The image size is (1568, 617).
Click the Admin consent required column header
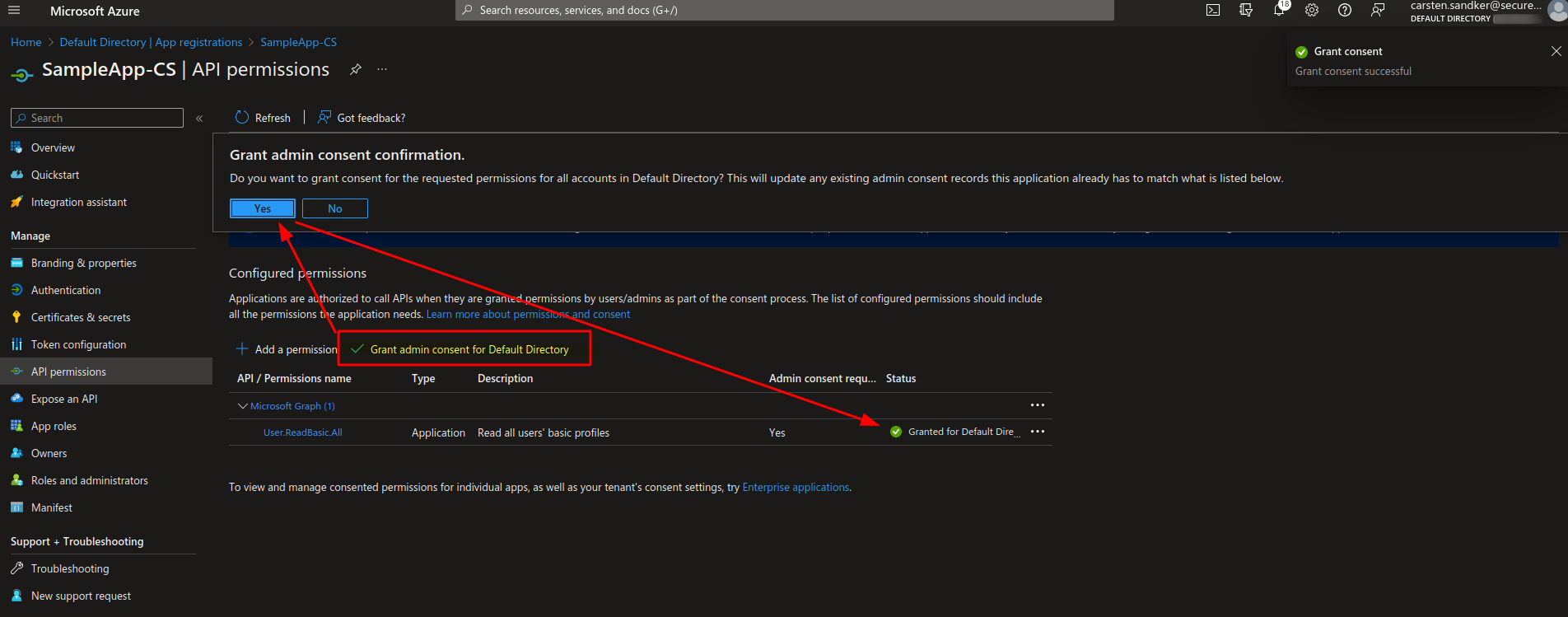822,378
